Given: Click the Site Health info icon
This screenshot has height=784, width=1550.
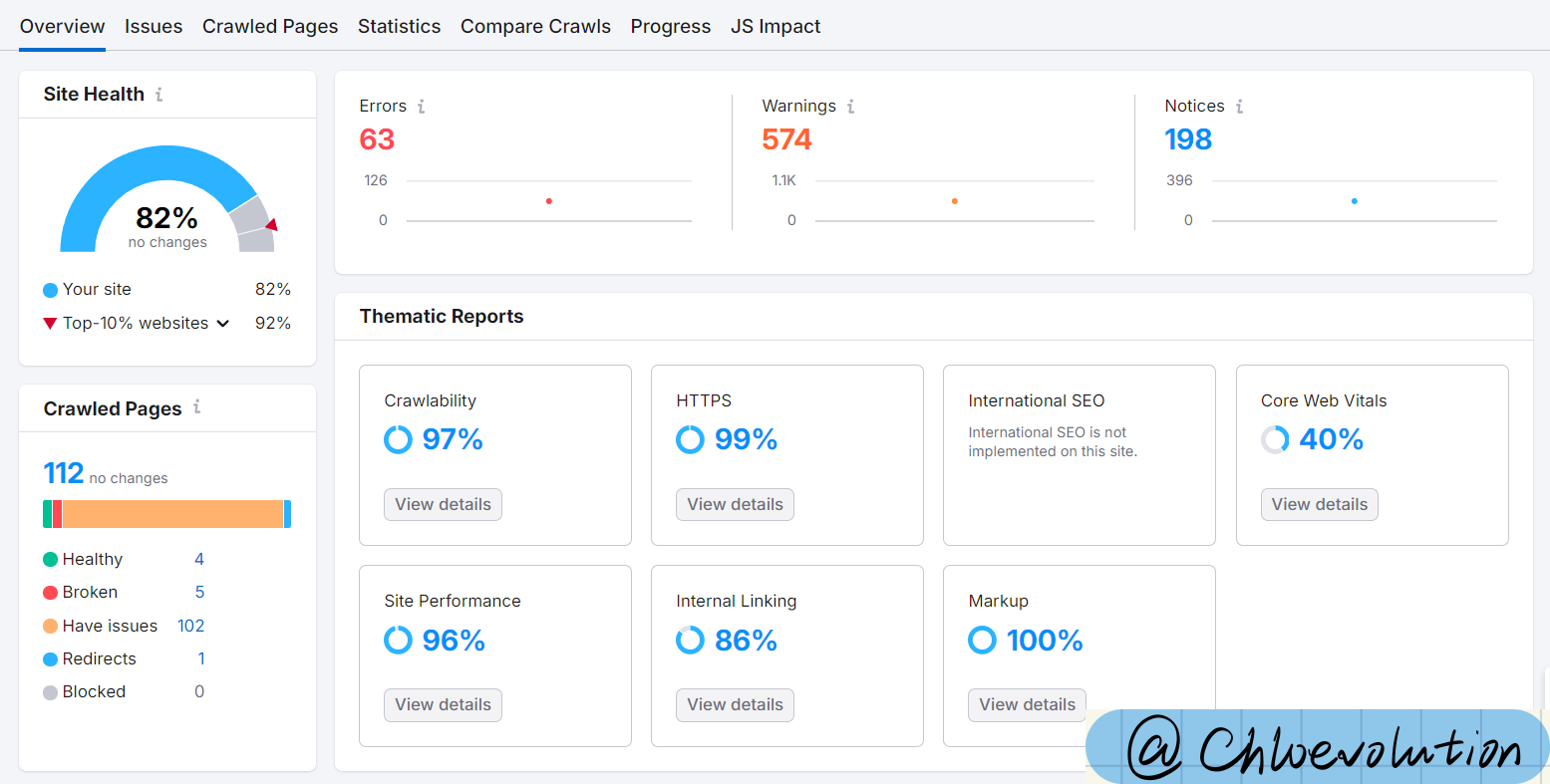Looking at the screenshot, I should pyautogui.click(x=158, y=95).
